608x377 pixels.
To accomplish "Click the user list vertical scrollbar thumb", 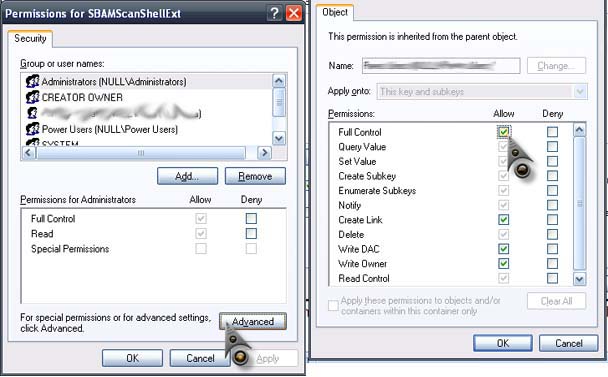I will click(279, 102).
